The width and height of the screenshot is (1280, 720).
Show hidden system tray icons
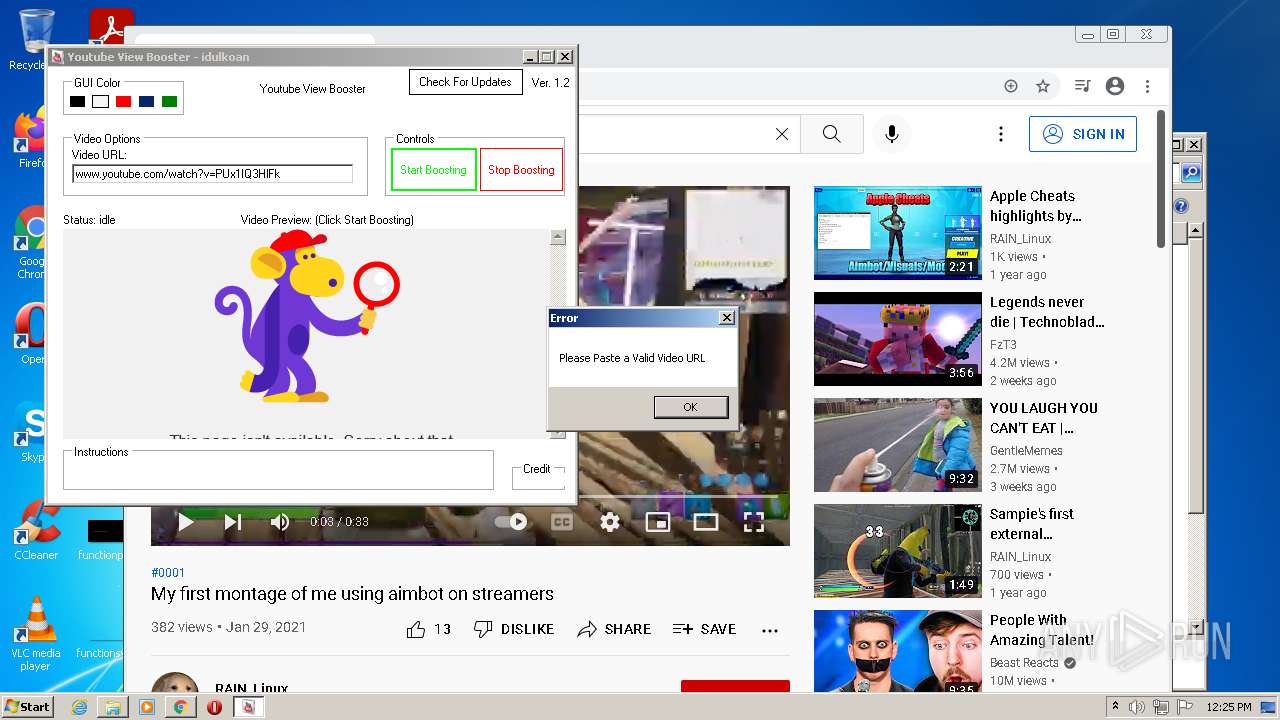pos(1115,707)
